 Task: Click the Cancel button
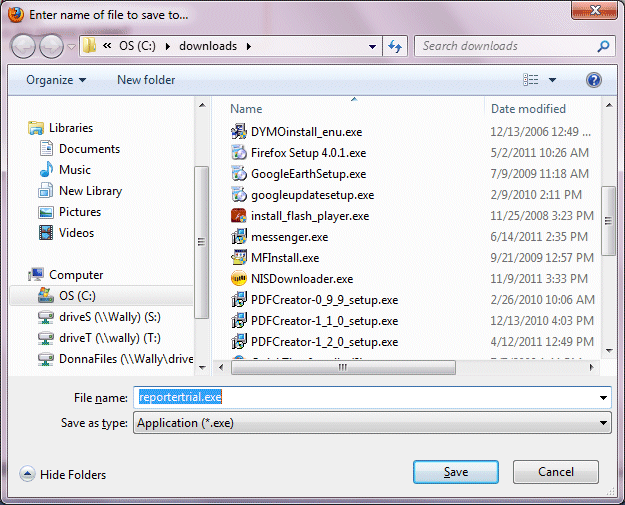point(556,472)
